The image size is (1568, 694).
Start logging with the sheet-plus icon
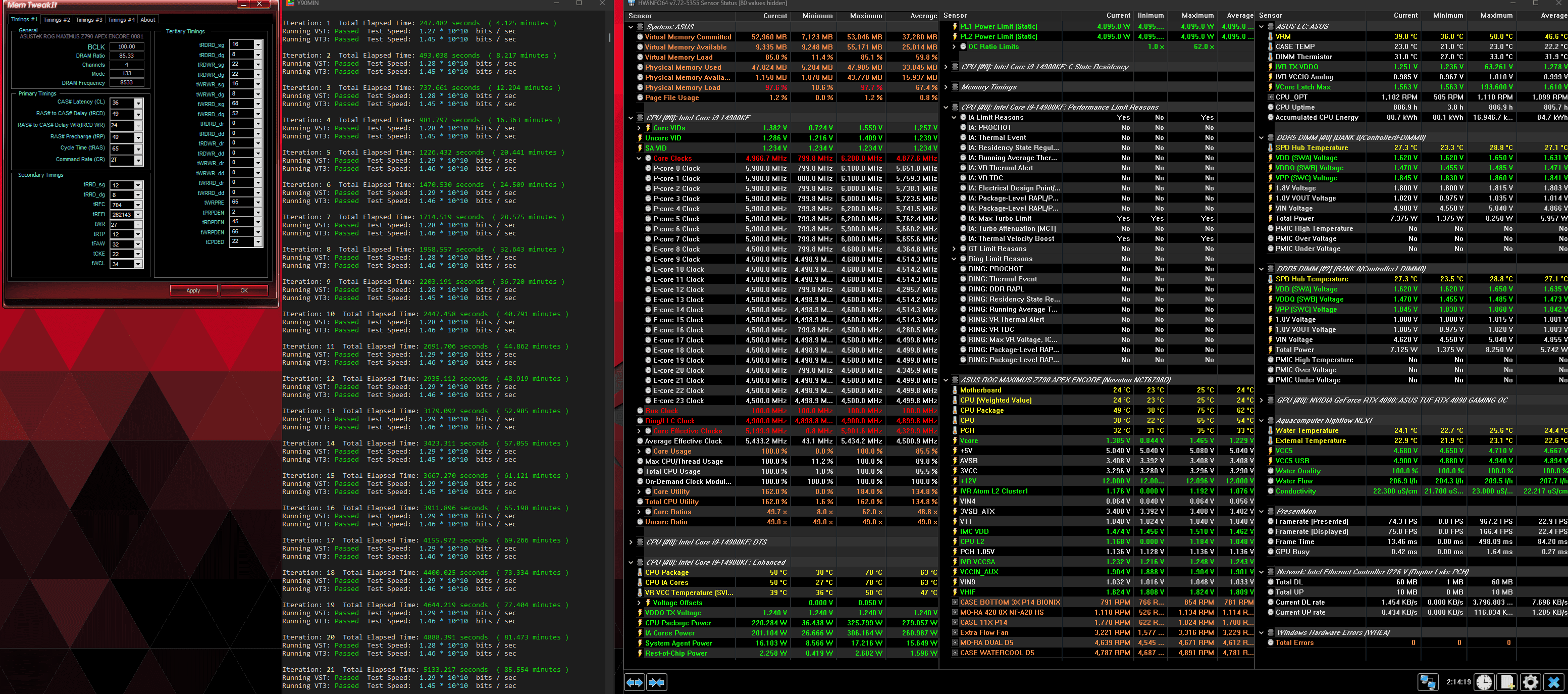[x=1507, y=682]
